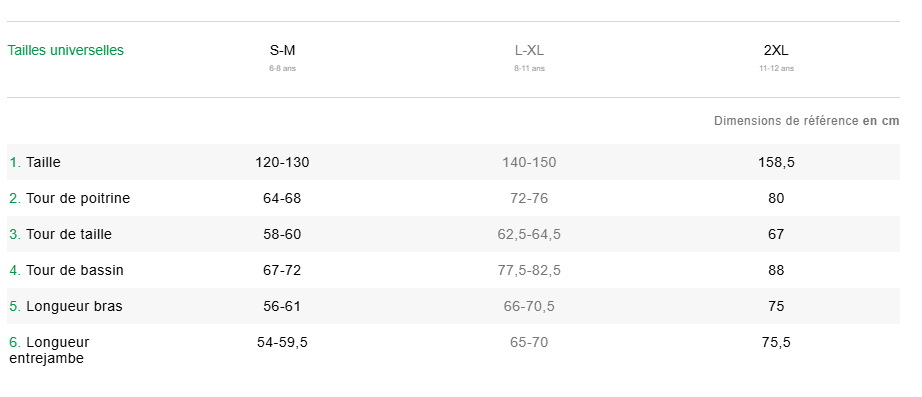922x397 pixels.
Task: Click the 77,5-82,5 tour de bassin value
Action: point(529,270)
